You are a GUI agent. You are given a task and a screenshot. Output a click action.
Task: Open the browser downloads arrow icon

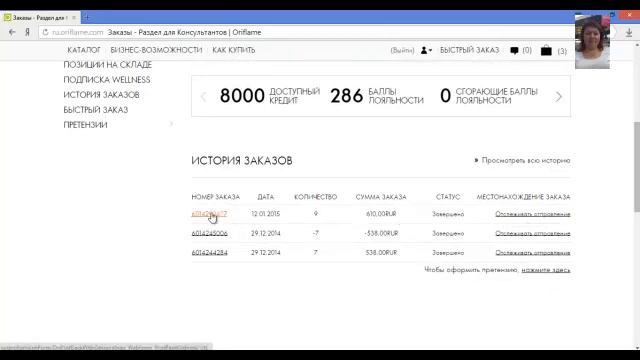coord(629,33)
